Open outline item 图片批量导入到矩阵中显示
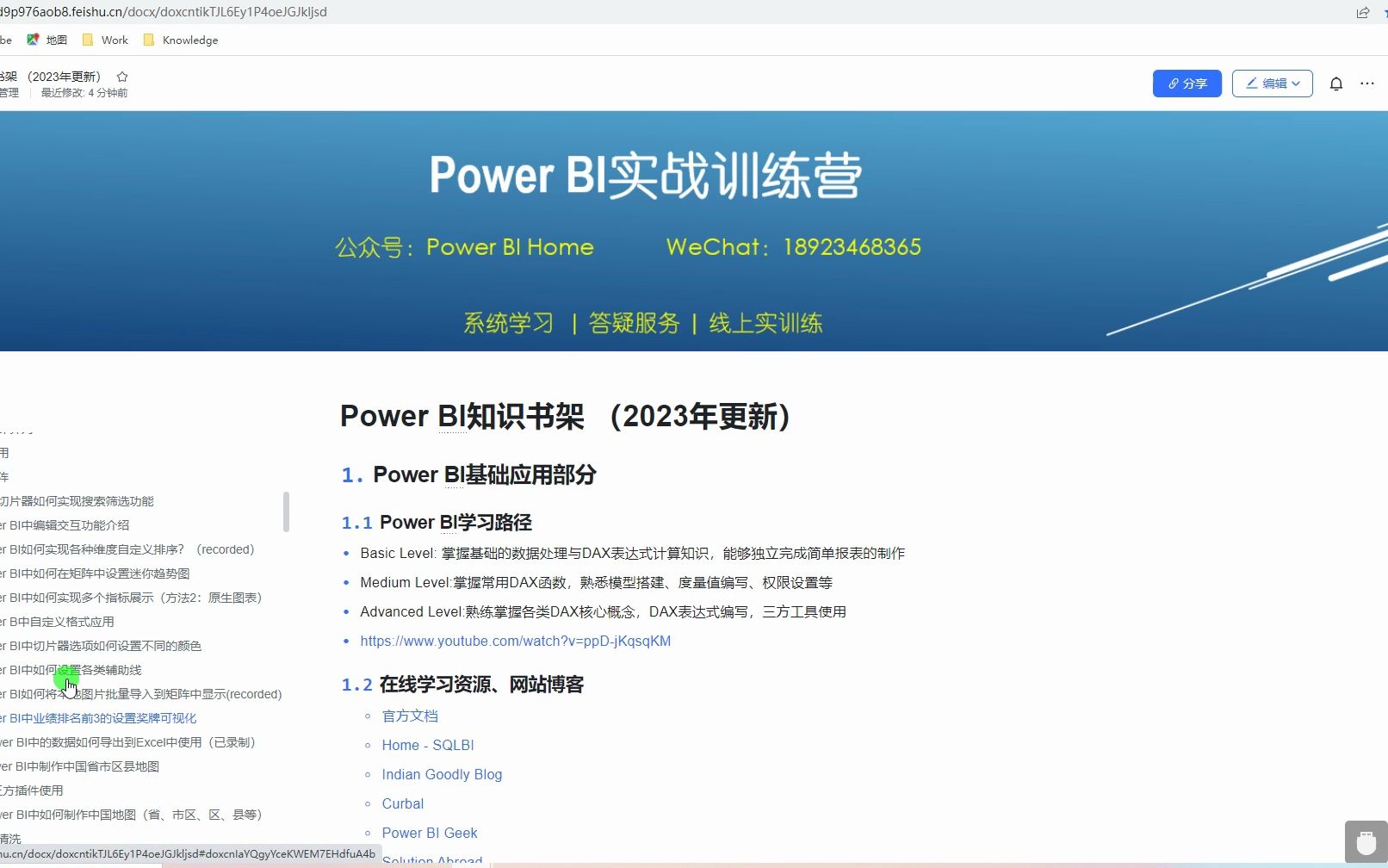1388x868 pixels. (x=141, y=694)
